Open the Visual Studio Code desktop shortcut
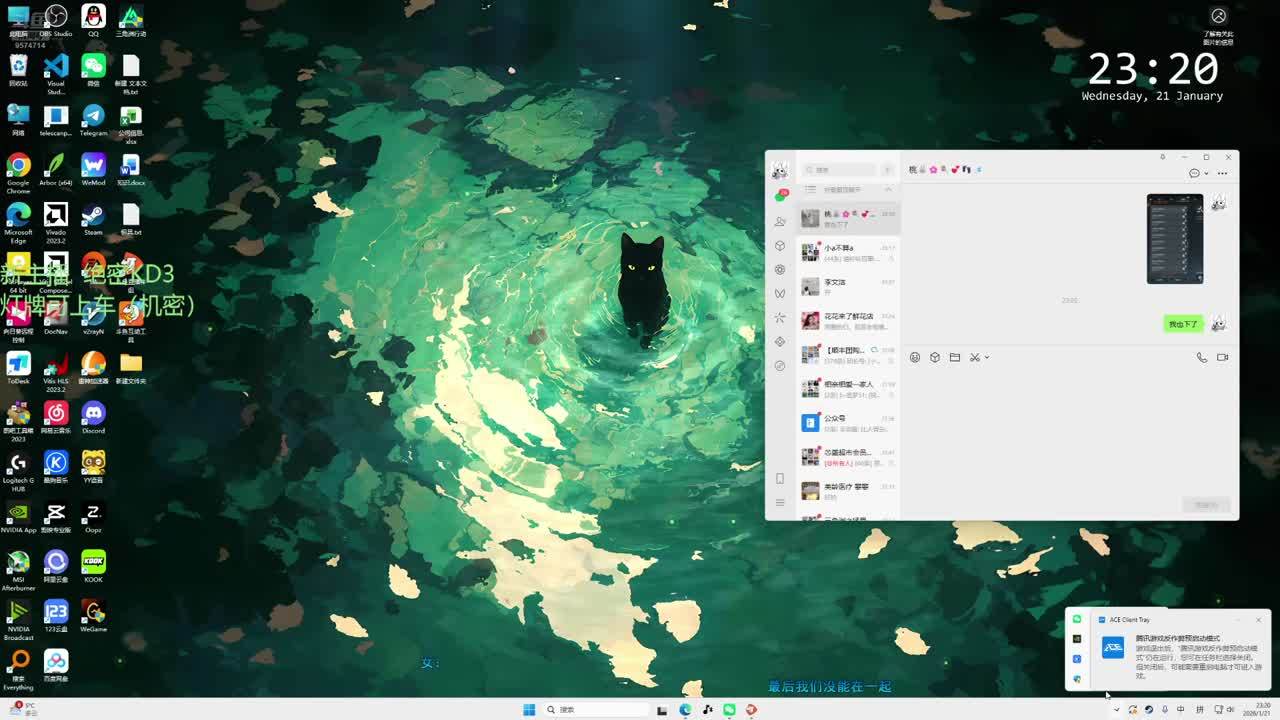Screen dimensions: 1280x720 (x=56, y=72)
